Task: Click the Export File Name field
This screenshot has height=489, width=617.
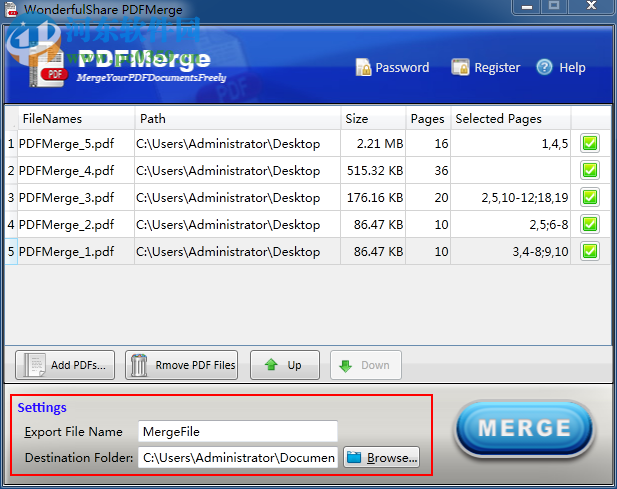Action: click(x=238, y=432)
